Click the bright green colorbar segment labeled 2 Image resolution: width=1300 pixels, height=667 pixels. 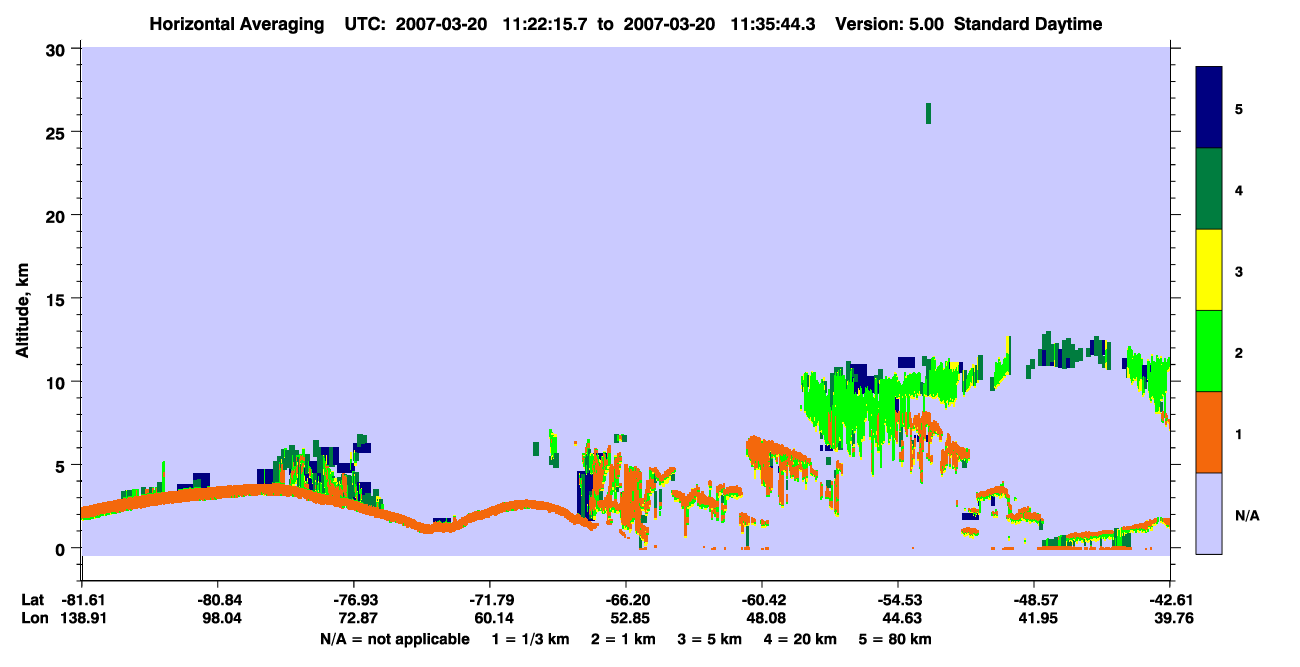coord(1209,351)
